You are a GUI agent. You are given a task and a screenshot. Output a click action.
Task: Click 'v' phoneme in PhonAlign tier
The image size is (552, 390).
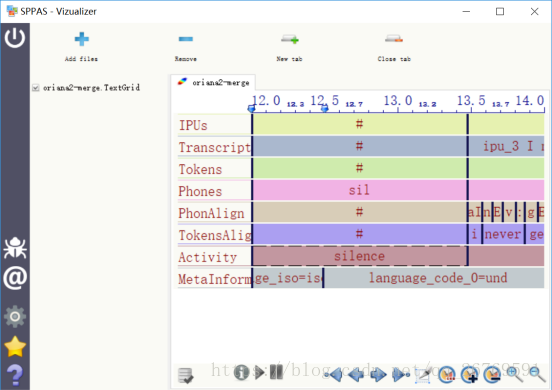click(509, 212)
